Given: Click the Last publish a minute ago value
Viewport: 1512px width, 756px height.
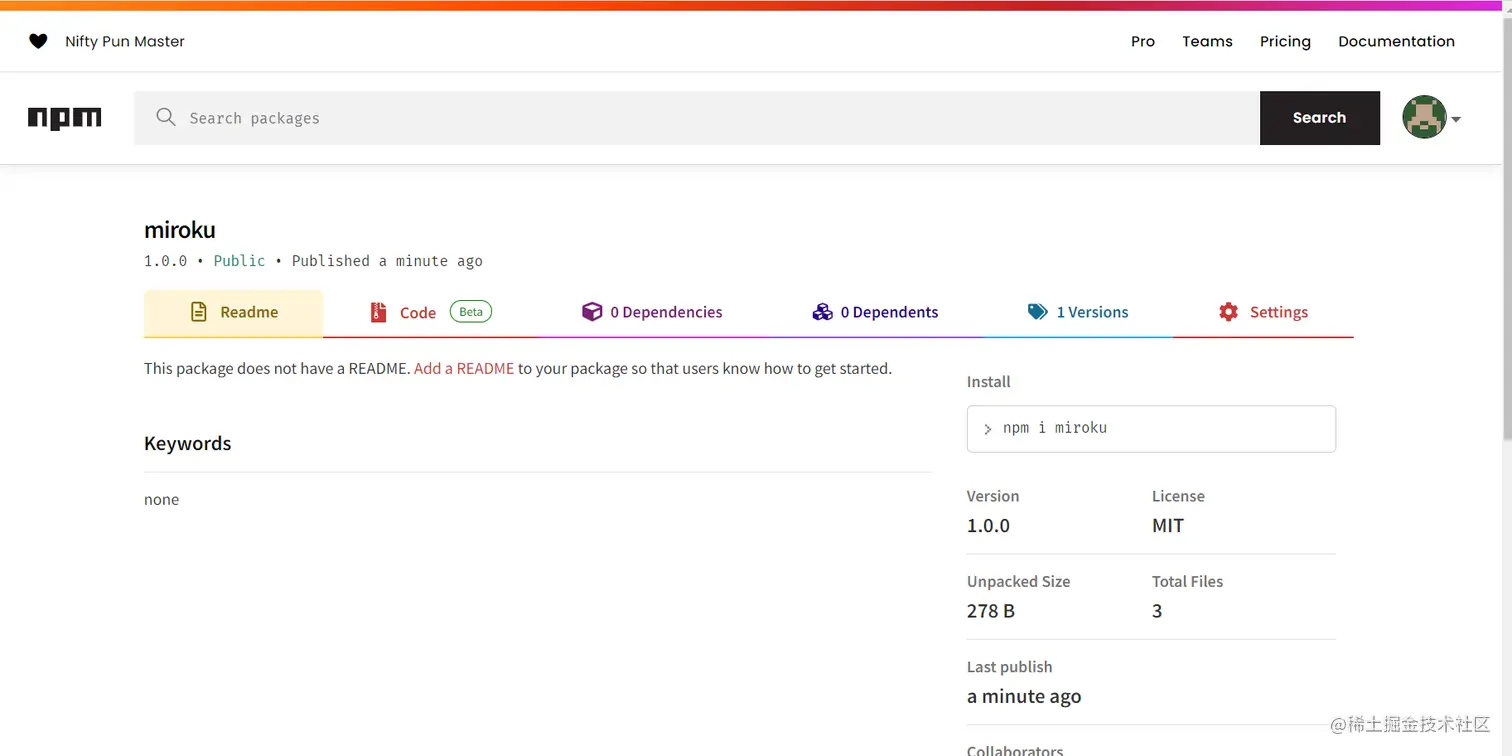Looking at the screenshot, I should pos(1024,697).
